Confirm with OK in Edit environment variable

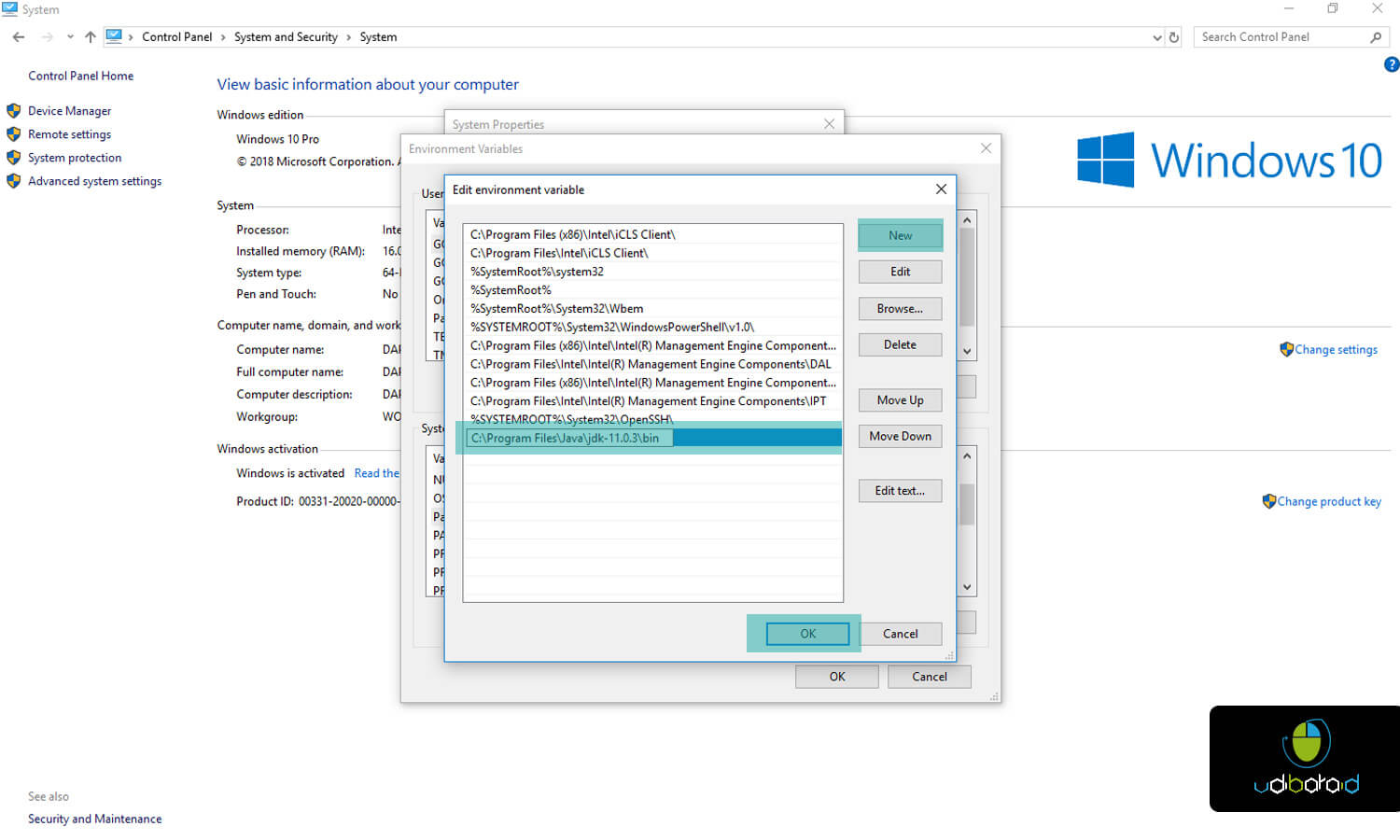pyautogui.click(x=807, y=634)
